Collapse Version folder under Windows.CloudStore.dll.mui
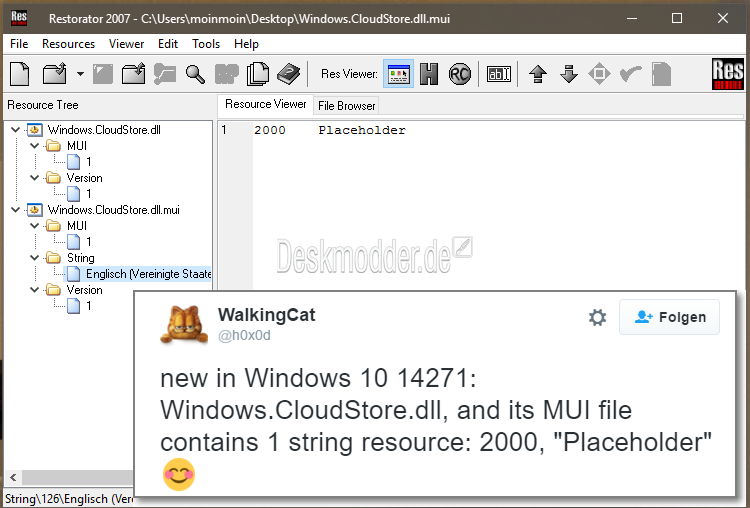 point(34,289)
